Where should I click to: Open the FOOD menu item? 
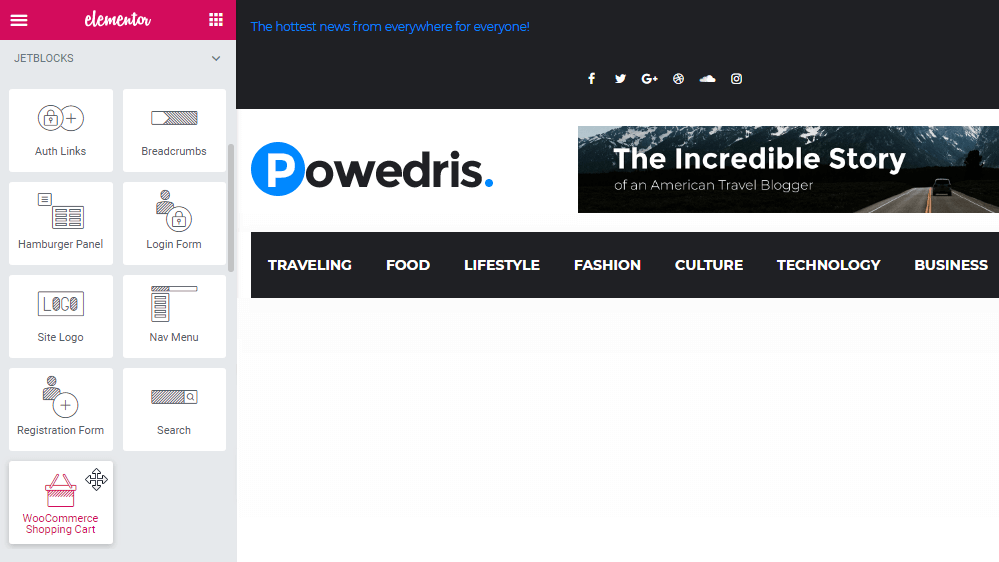pyautogui.click(x=408, y=265)
